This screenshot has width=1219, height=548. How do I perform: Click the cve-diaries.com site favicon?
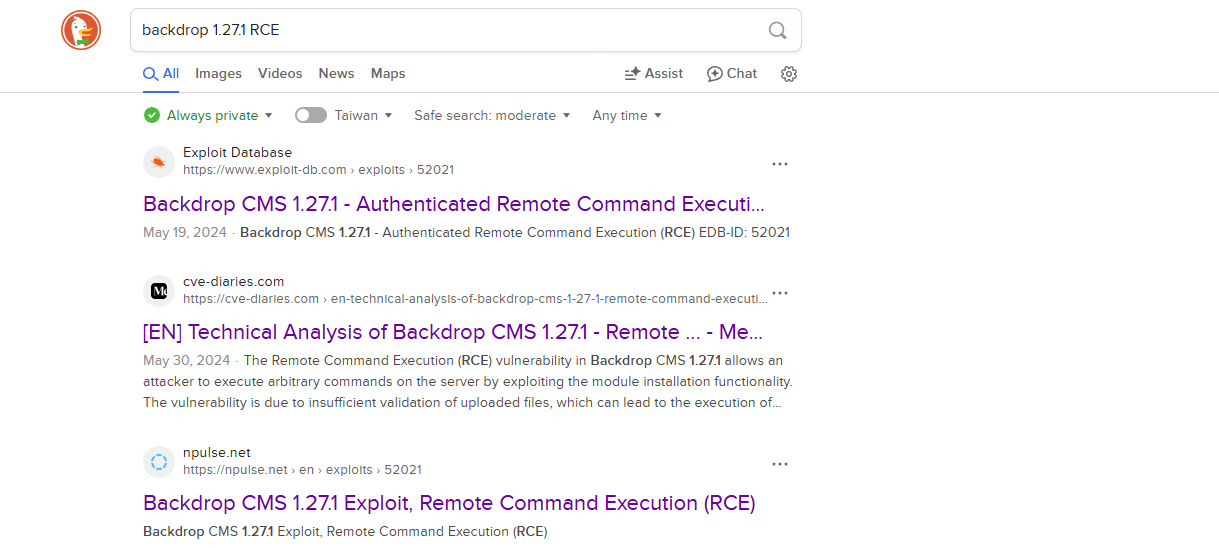click(x=159, y=291)
